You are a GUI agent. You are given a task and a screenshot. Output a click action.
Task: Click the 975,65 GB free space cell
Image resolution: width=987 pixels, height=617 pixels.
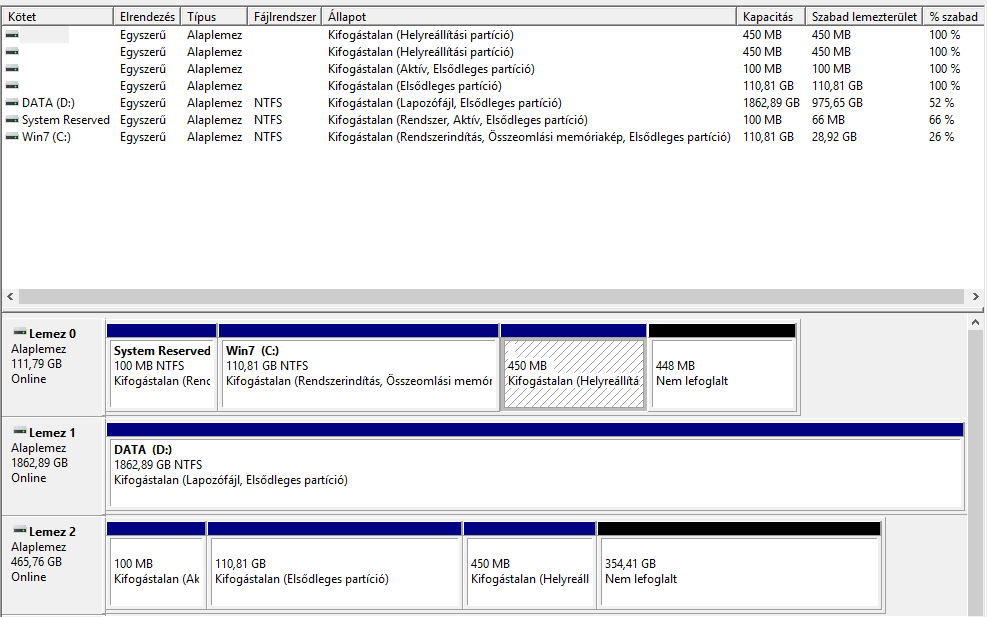coord(837,103)
